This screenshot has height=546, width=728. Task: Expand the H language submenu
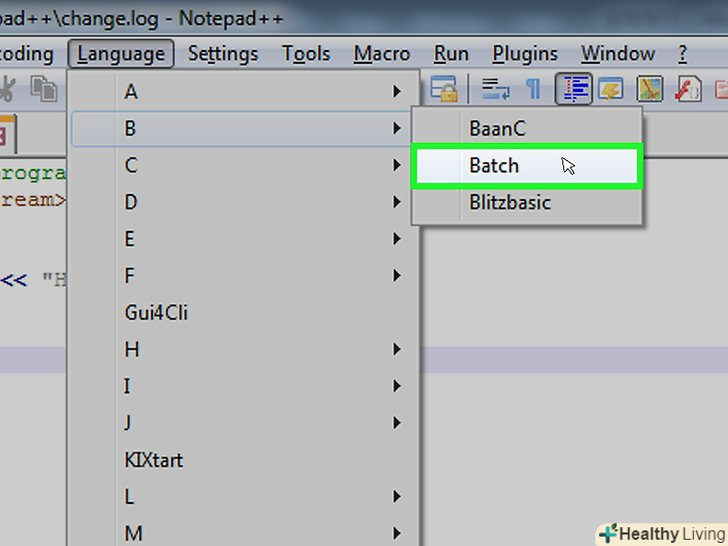click(x=244, y=350)
